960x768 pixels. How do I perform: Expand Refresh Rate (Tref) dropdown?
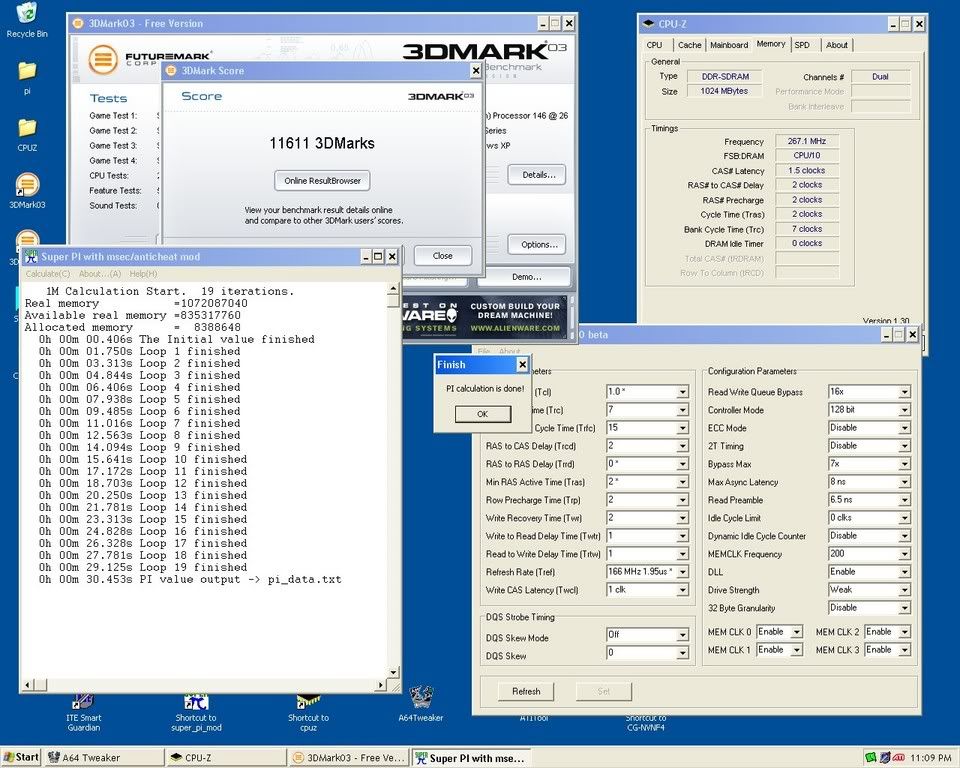coord(682,572)
